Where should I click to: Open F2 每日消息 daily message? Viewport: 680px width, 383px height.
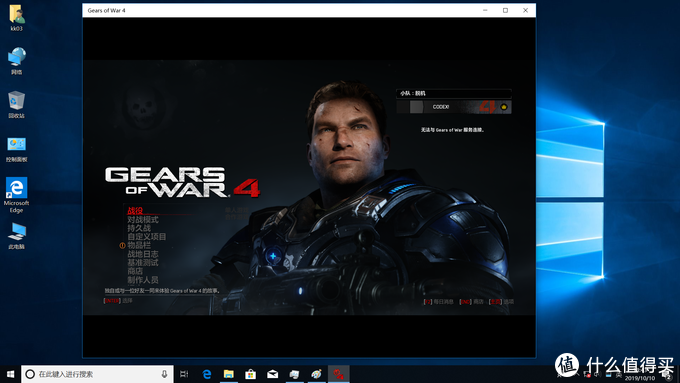point(438,301)
